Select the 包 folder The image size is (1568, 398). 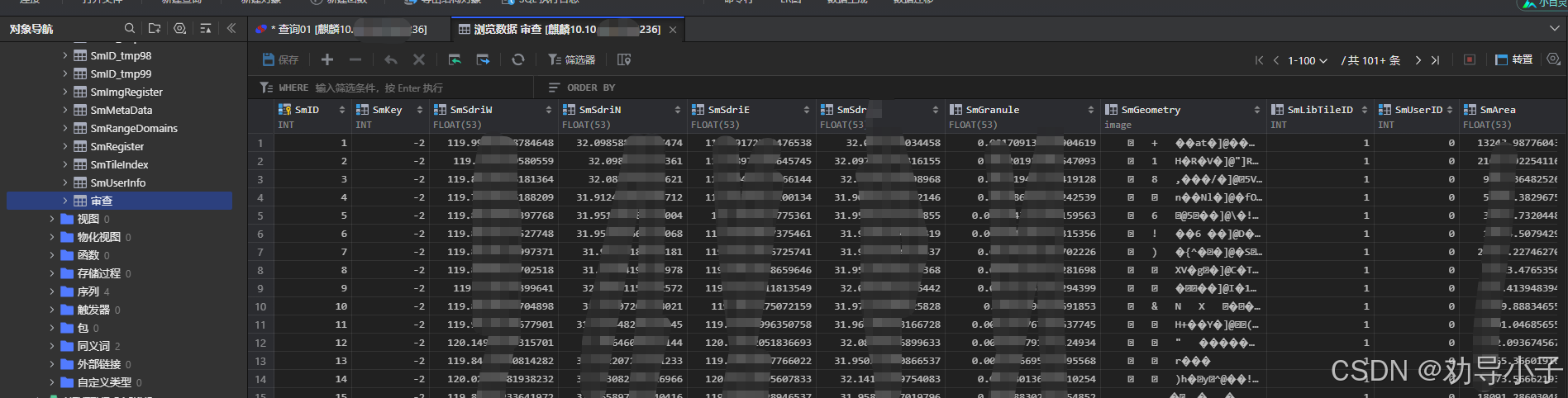83,328
